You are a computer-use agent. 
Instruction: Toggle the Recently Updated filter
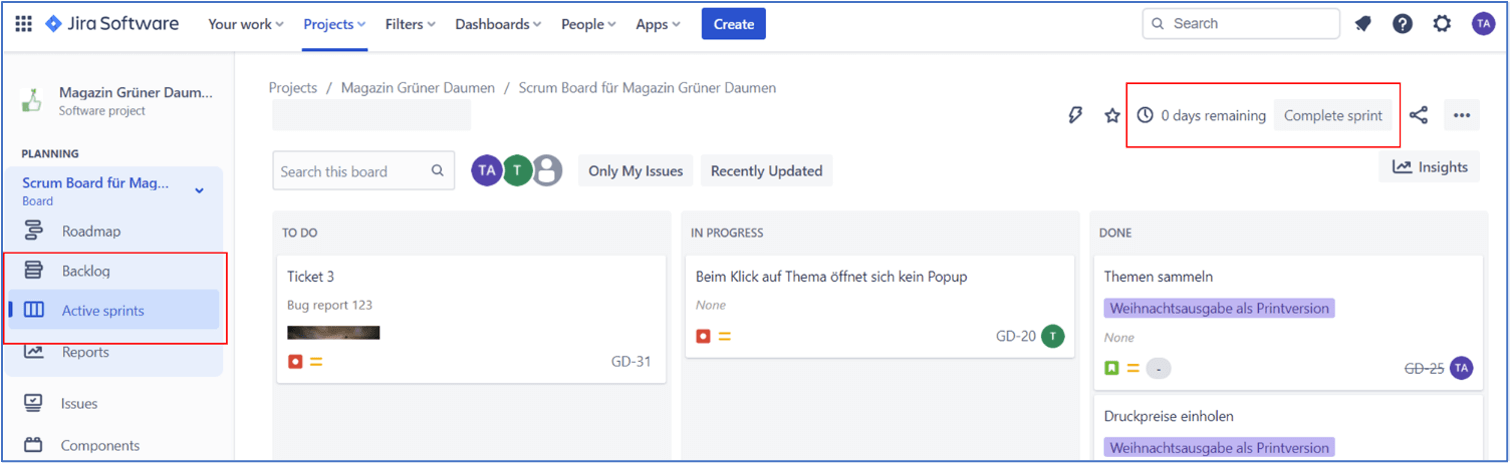pyautogui.click(x=766, y=171)
